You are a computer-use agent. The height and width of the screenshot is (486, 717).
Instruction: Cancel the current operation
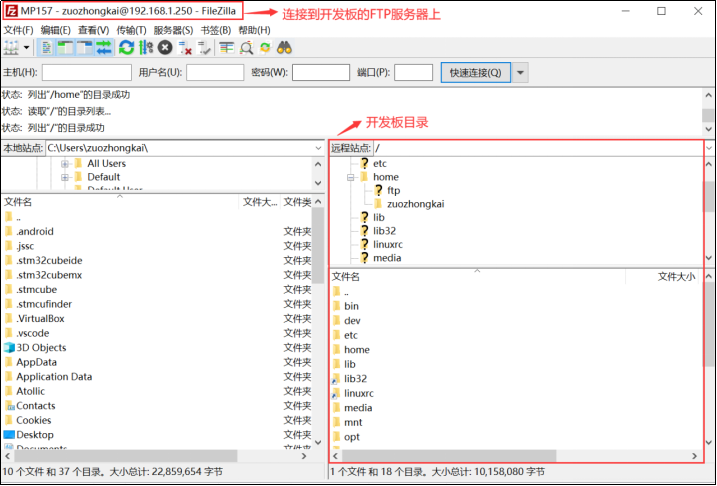pos(165,48)
